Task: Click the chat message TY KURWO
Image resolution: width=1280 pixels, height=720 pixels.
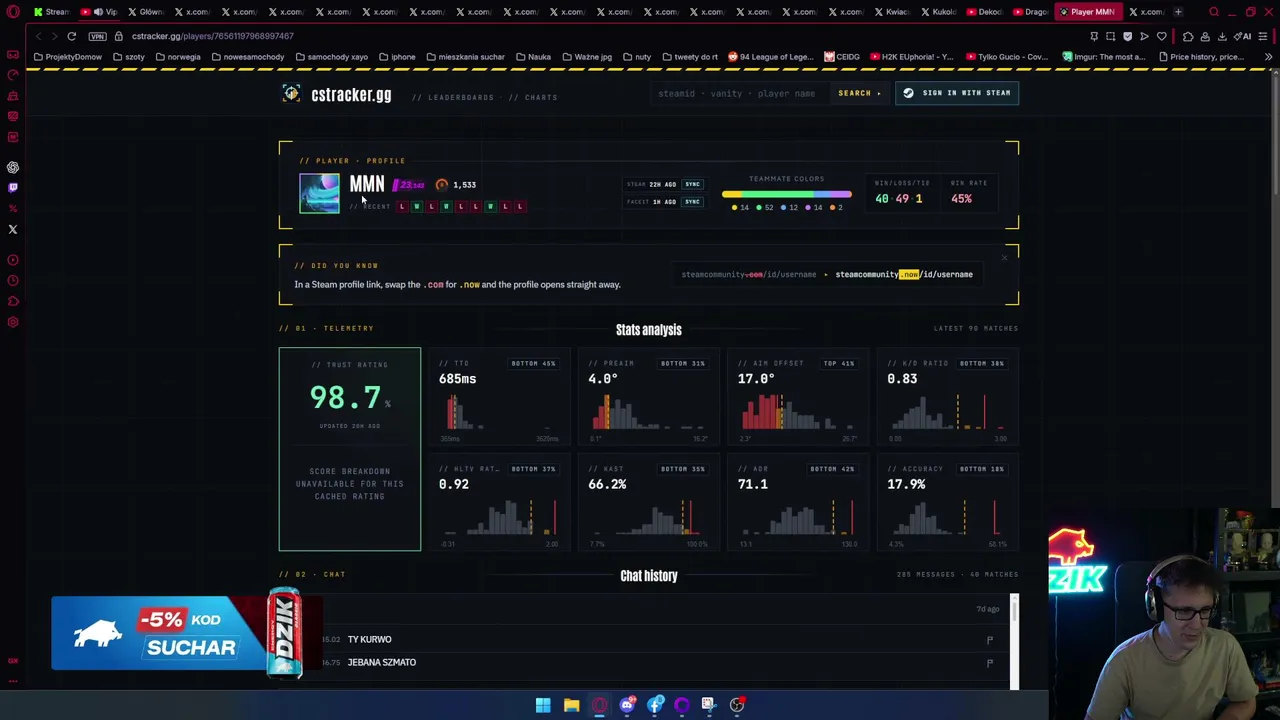Action: 369,639
